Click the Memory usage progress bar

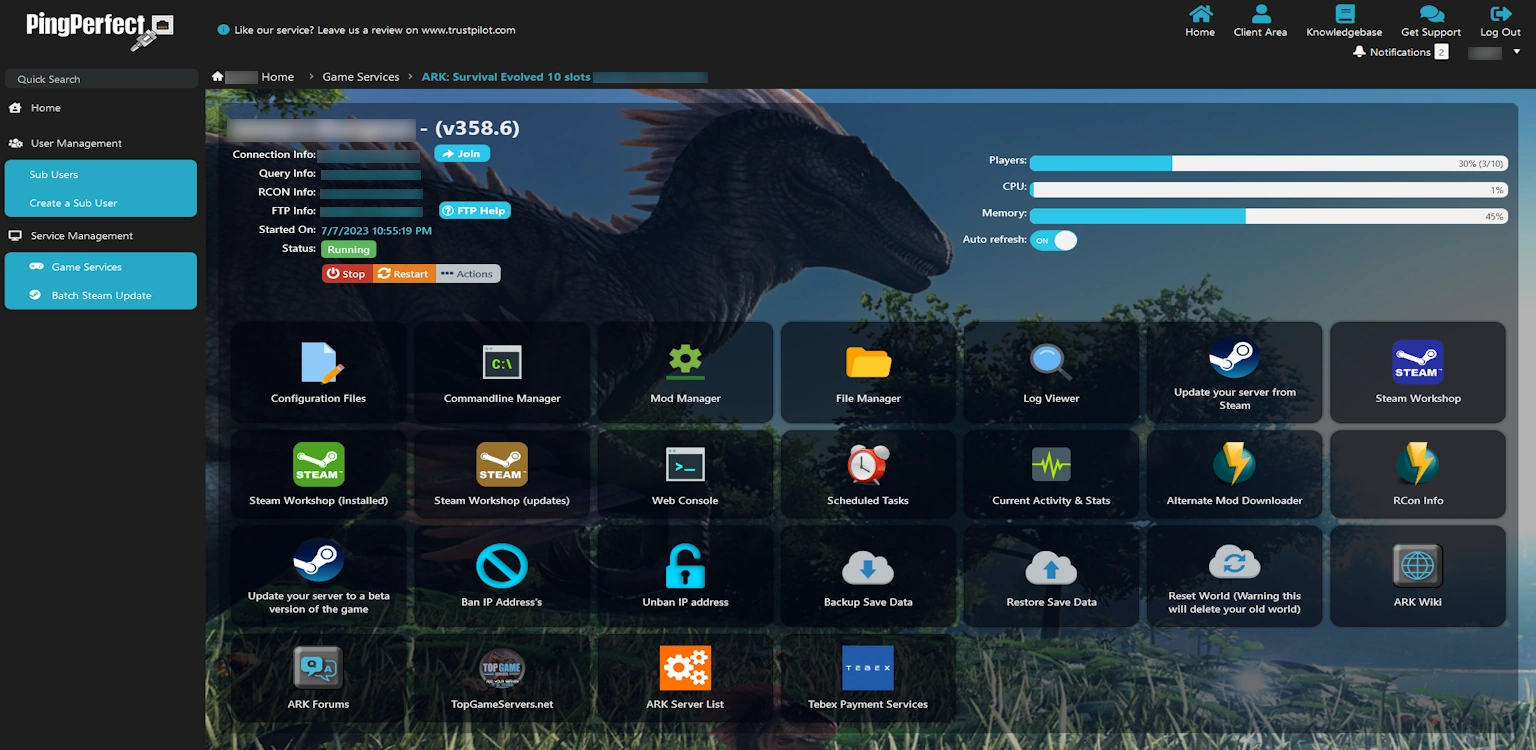pyautogui.click(x=1268, y=216)
